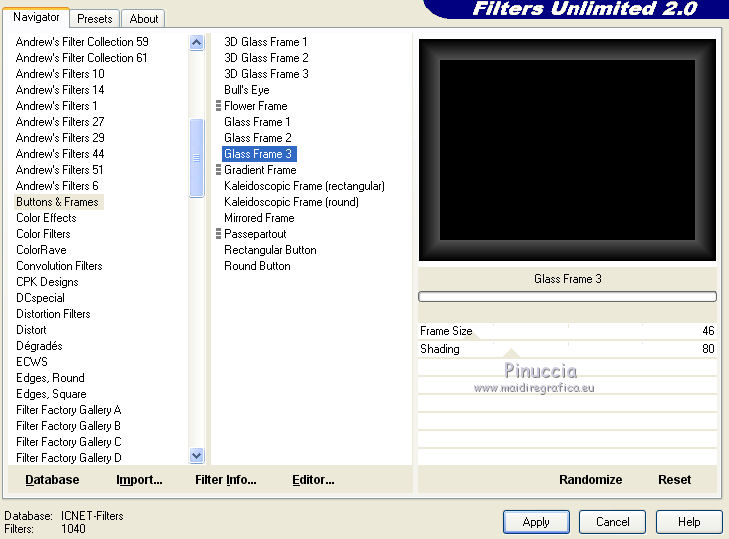Select Distortion Filters category

click(53, 314)
